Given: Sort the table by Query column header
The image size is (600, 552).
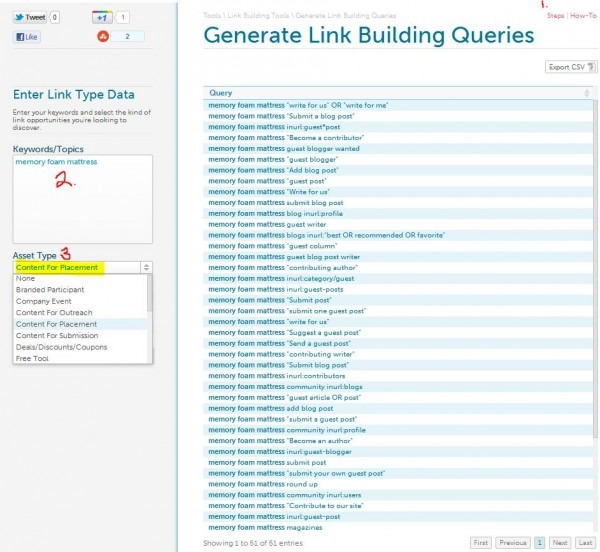Looking at the screenshot, I should pyautogui.click(x=221, y=92).
